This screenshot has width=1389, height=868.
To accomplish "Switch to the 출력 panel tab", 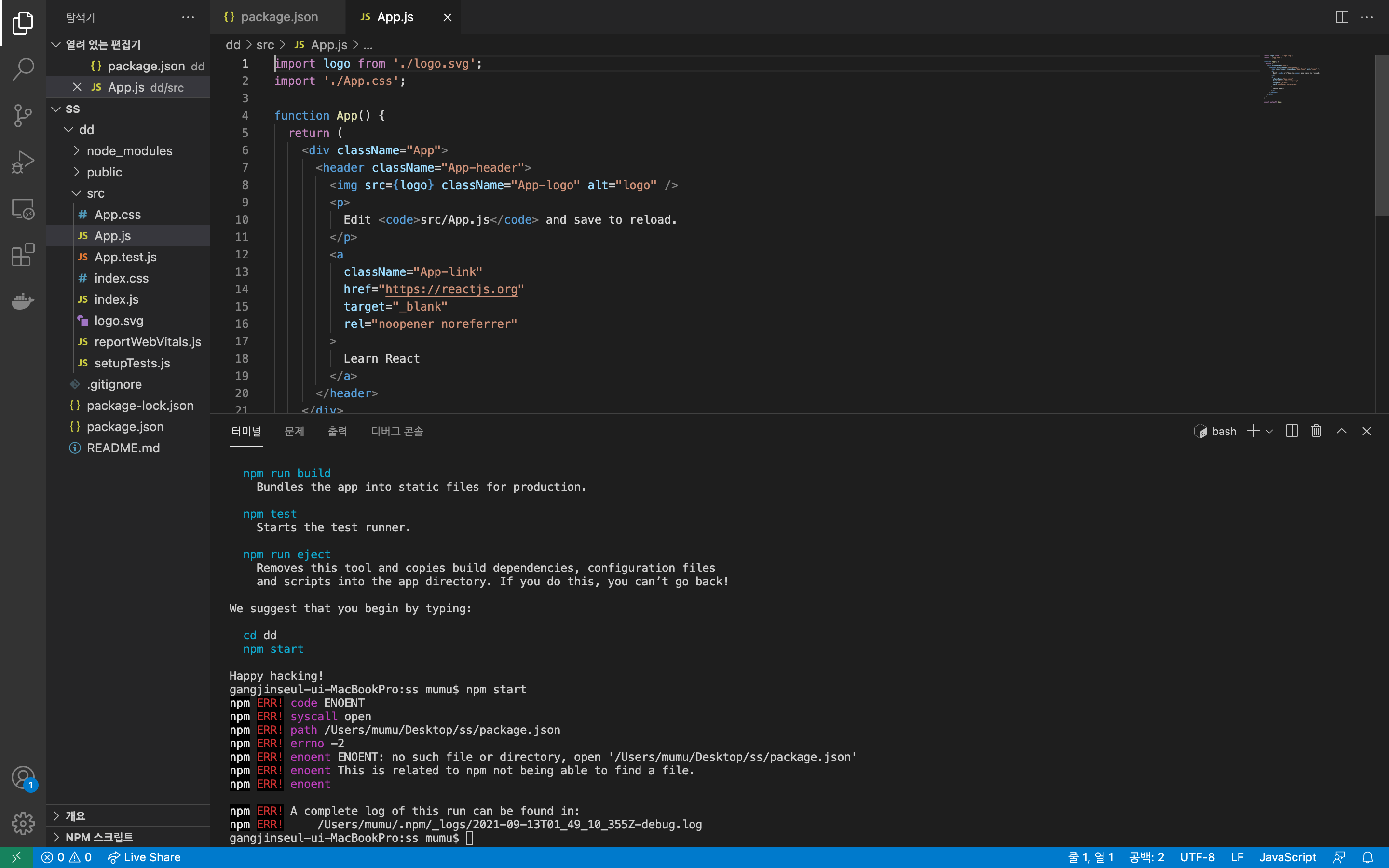I will point(338,431).
